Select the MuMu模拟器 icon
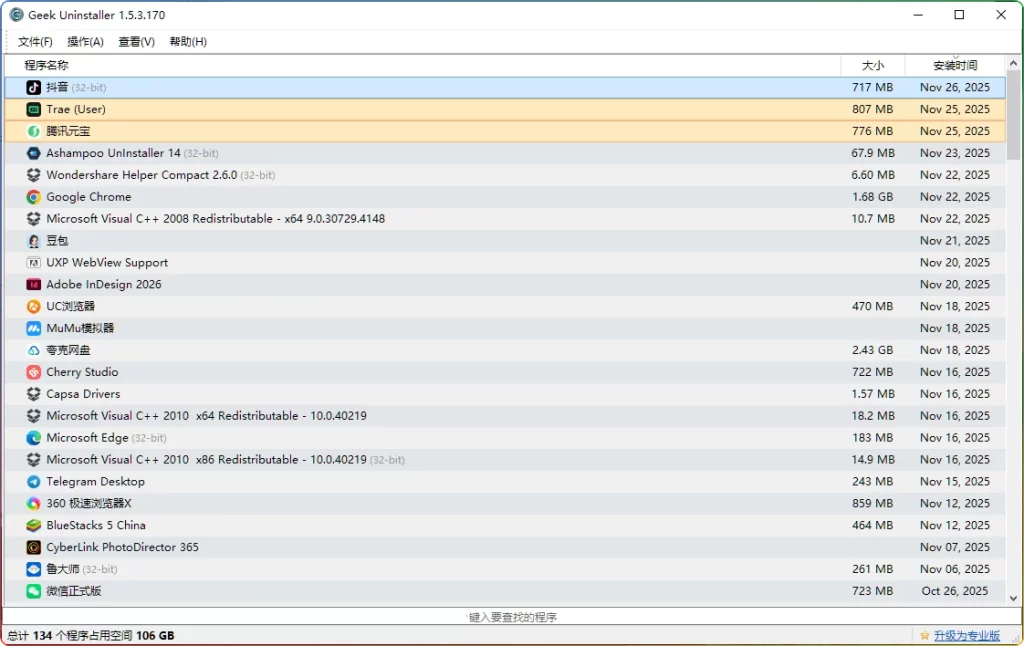Viewport: 1024px width, 646px height. (31, 328)
